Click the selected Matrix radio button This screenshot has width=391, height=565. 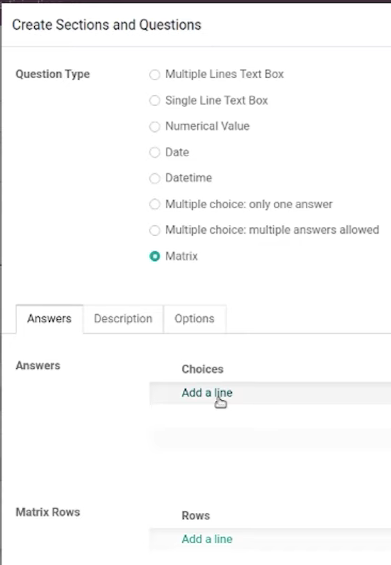(155, 256)
